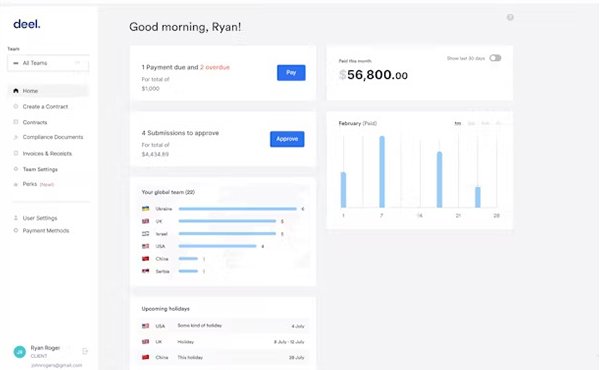Click the logout icon beside Ryan Roger

[85, 351]
